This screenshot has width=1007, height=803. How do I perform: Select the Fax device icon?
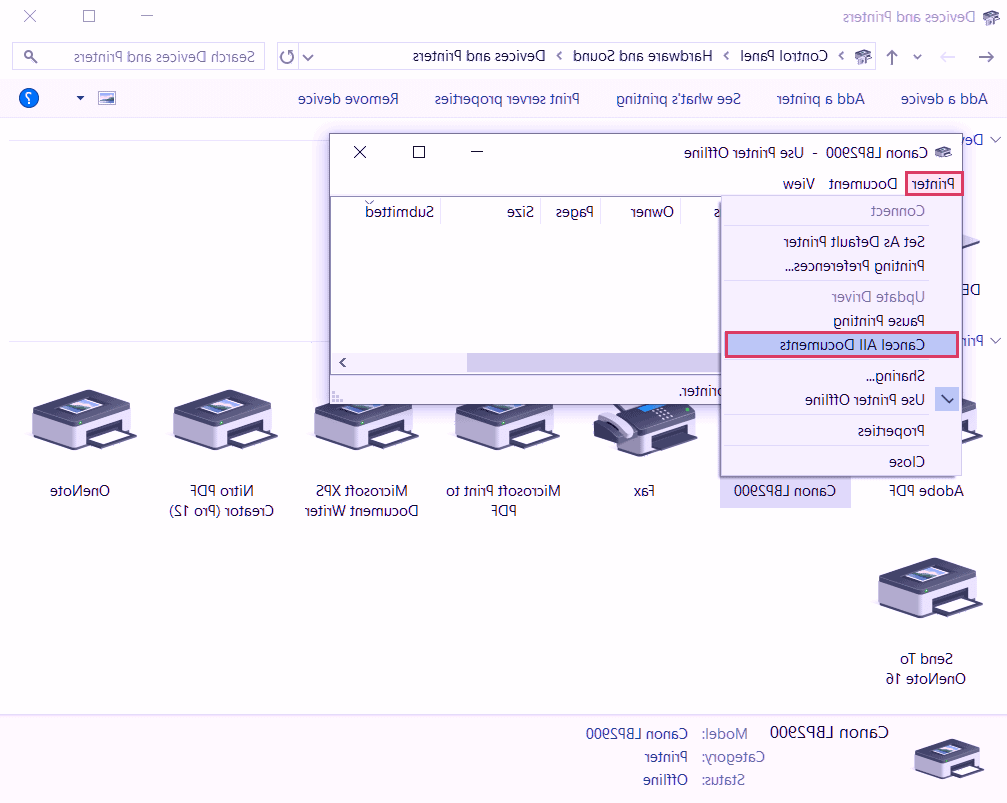[645, 429]
